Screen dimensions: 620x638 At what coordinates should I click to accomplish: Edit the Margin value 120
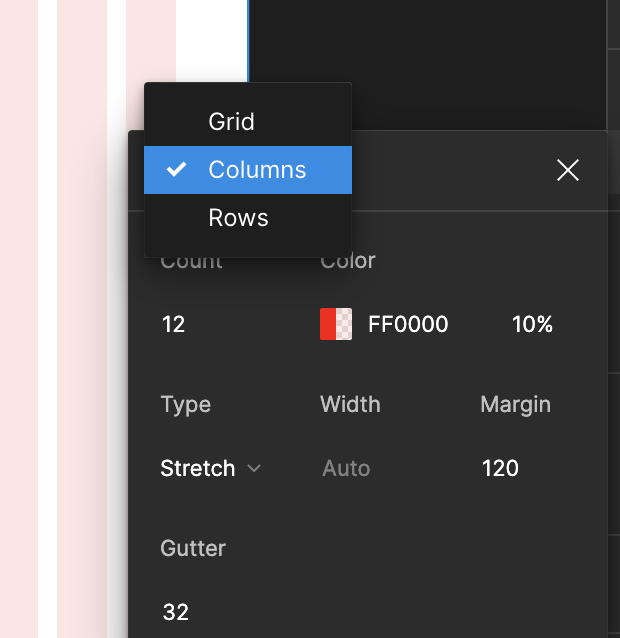click(x=500, y=468)
